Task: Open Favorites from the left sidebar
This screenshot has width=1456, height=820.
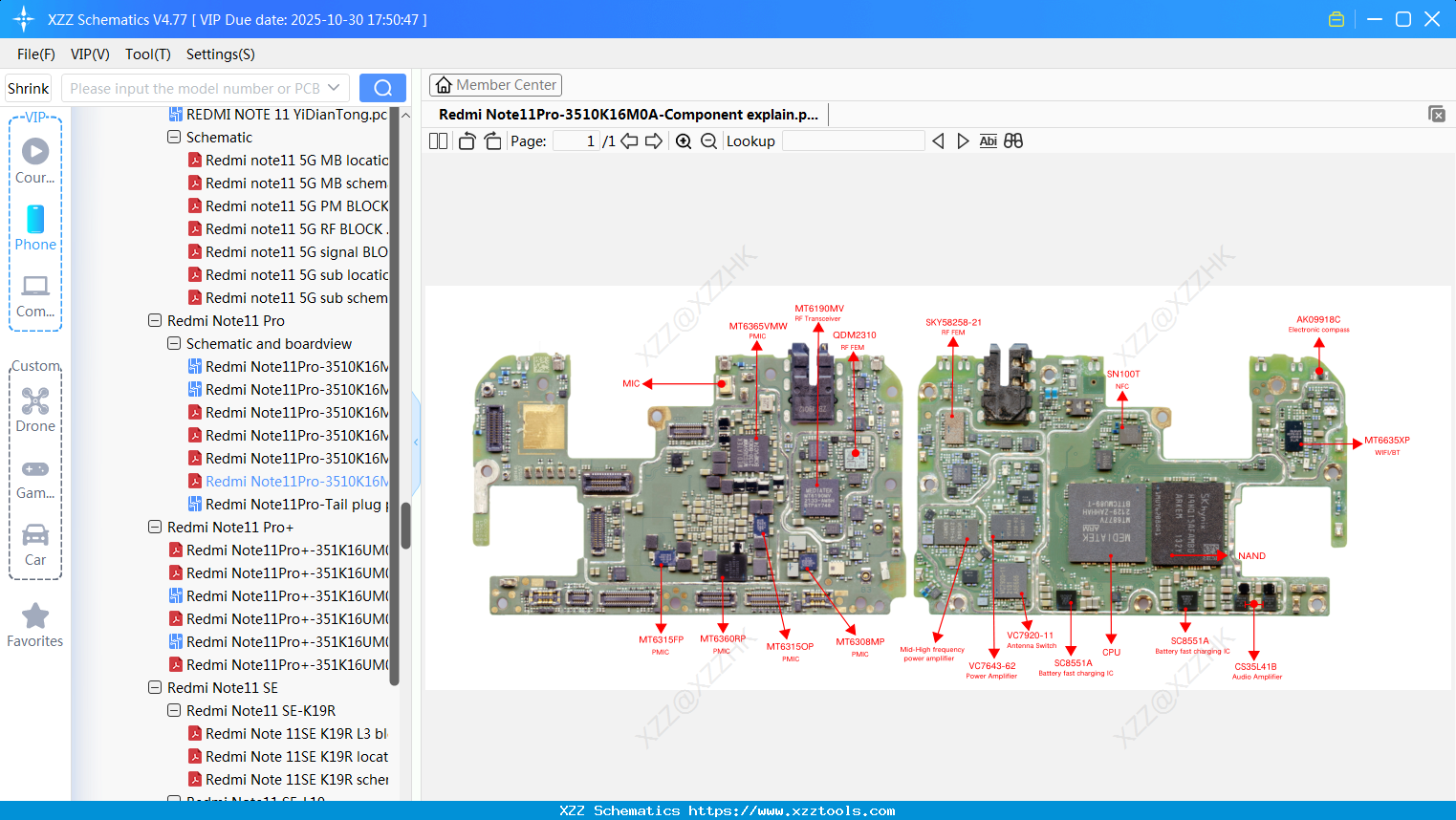Action: [35, 625]
